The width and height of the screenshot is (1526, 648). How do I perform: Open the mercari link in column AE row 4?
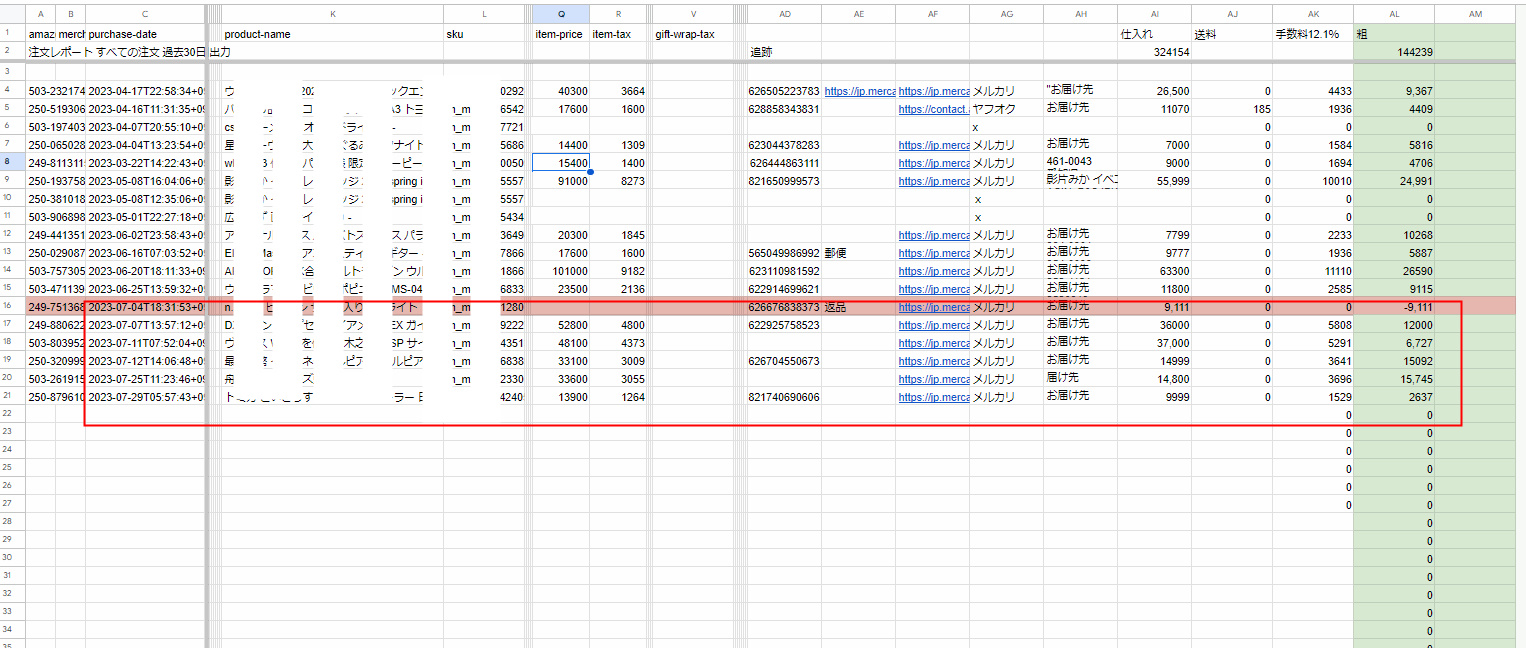860,91
